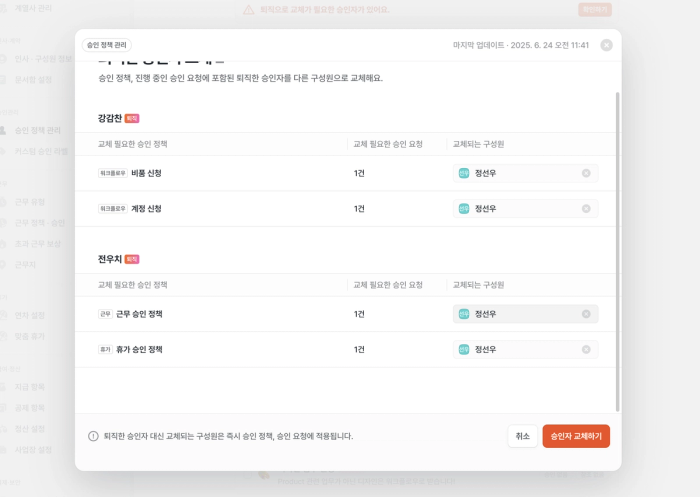Click the 확인하기 button in the warning banner
700x497 pixels.
595,10
